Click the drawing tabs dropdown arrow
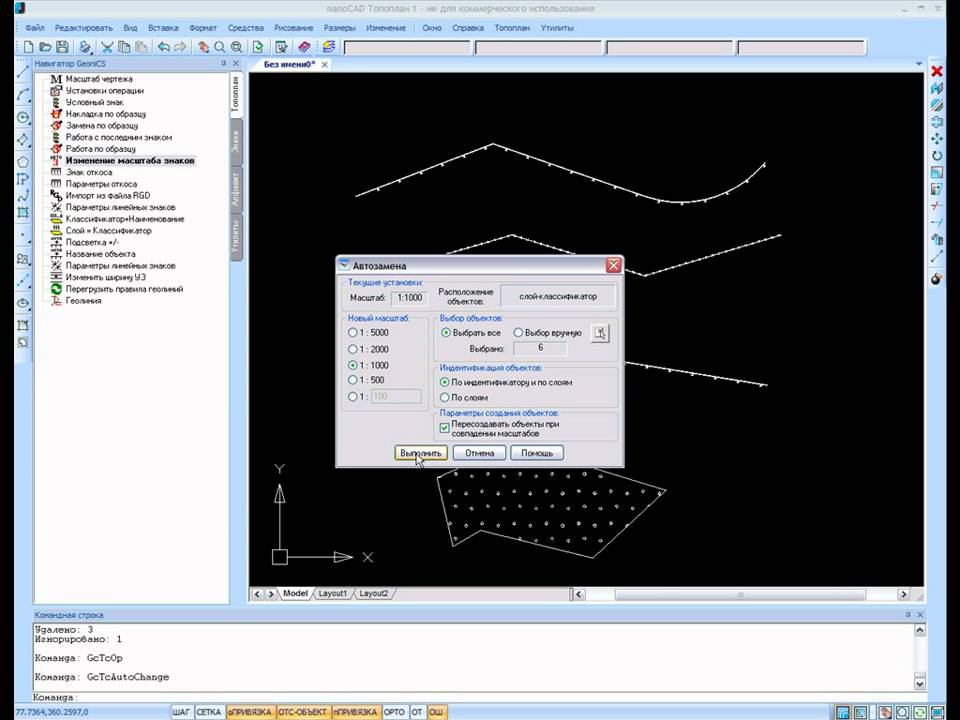The width and height of the screenshot is (960, 720). coord(918,64)
